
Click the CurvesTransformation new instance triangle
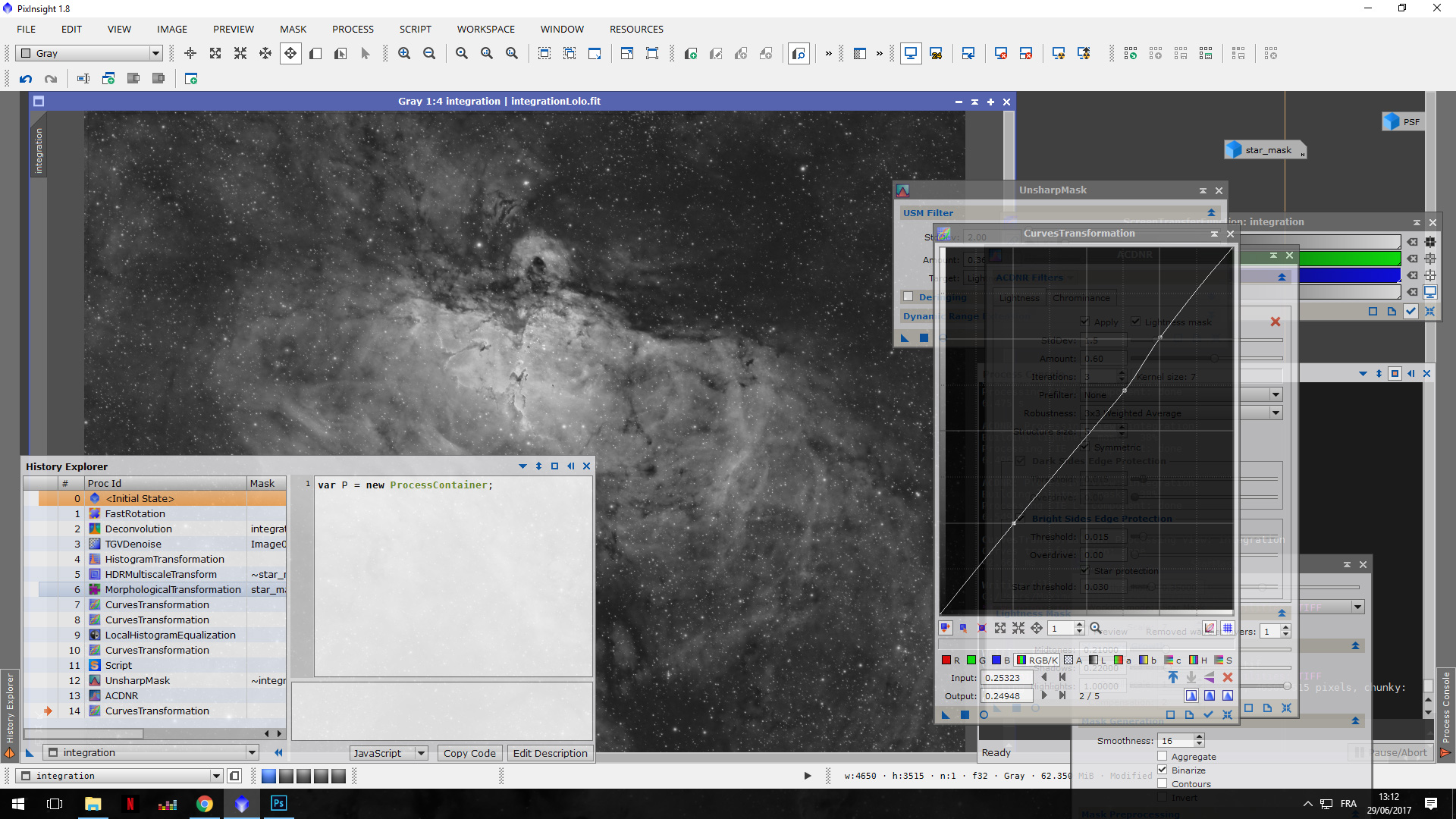[946, 714]
